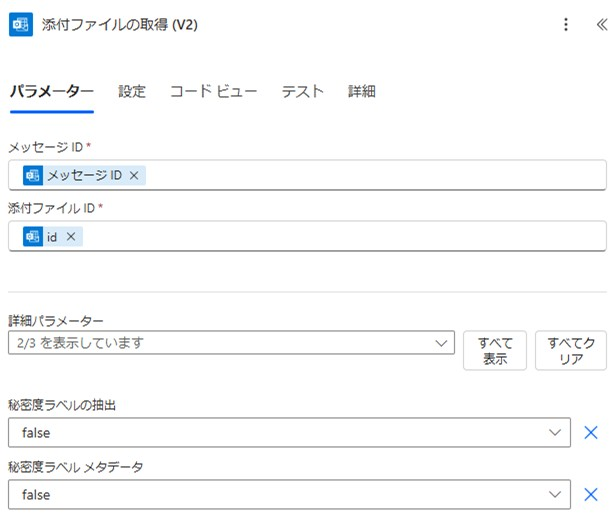
Task: Open the three-dot more options menu
Action: click(566, 24)
